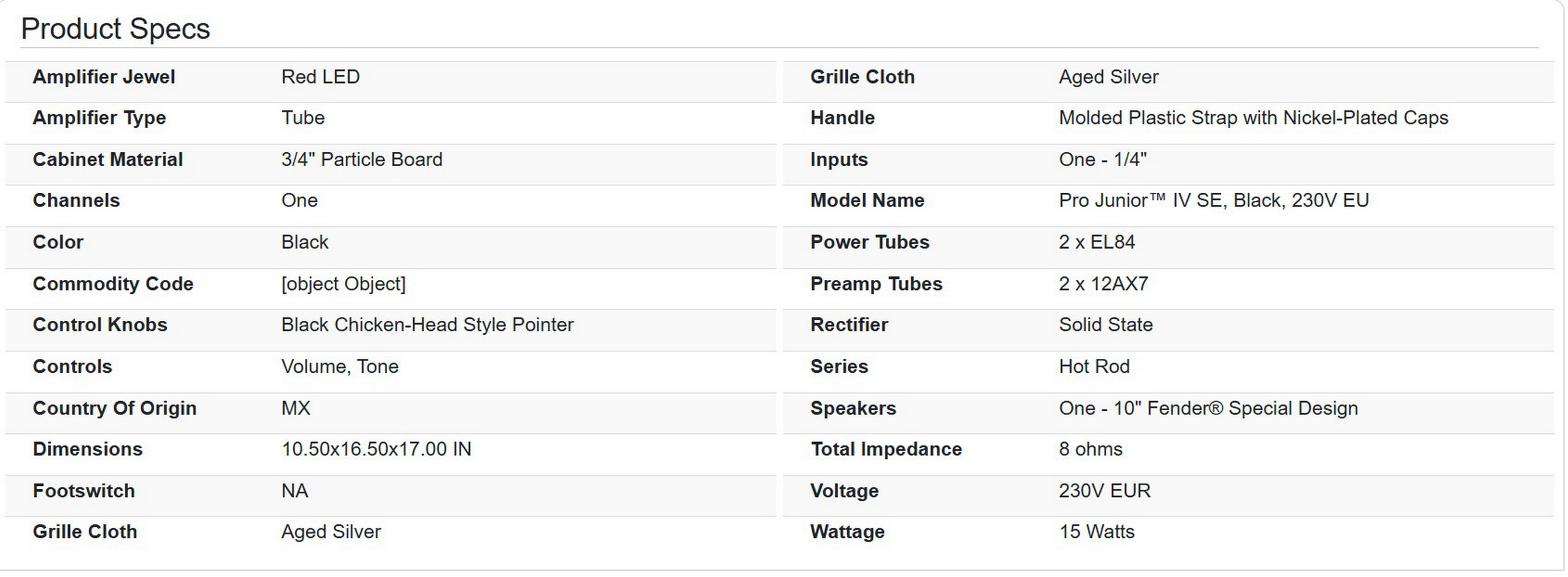Click the Power Tubes label
The height and width of the screenshot is (577, 1568).
[870, 242]
